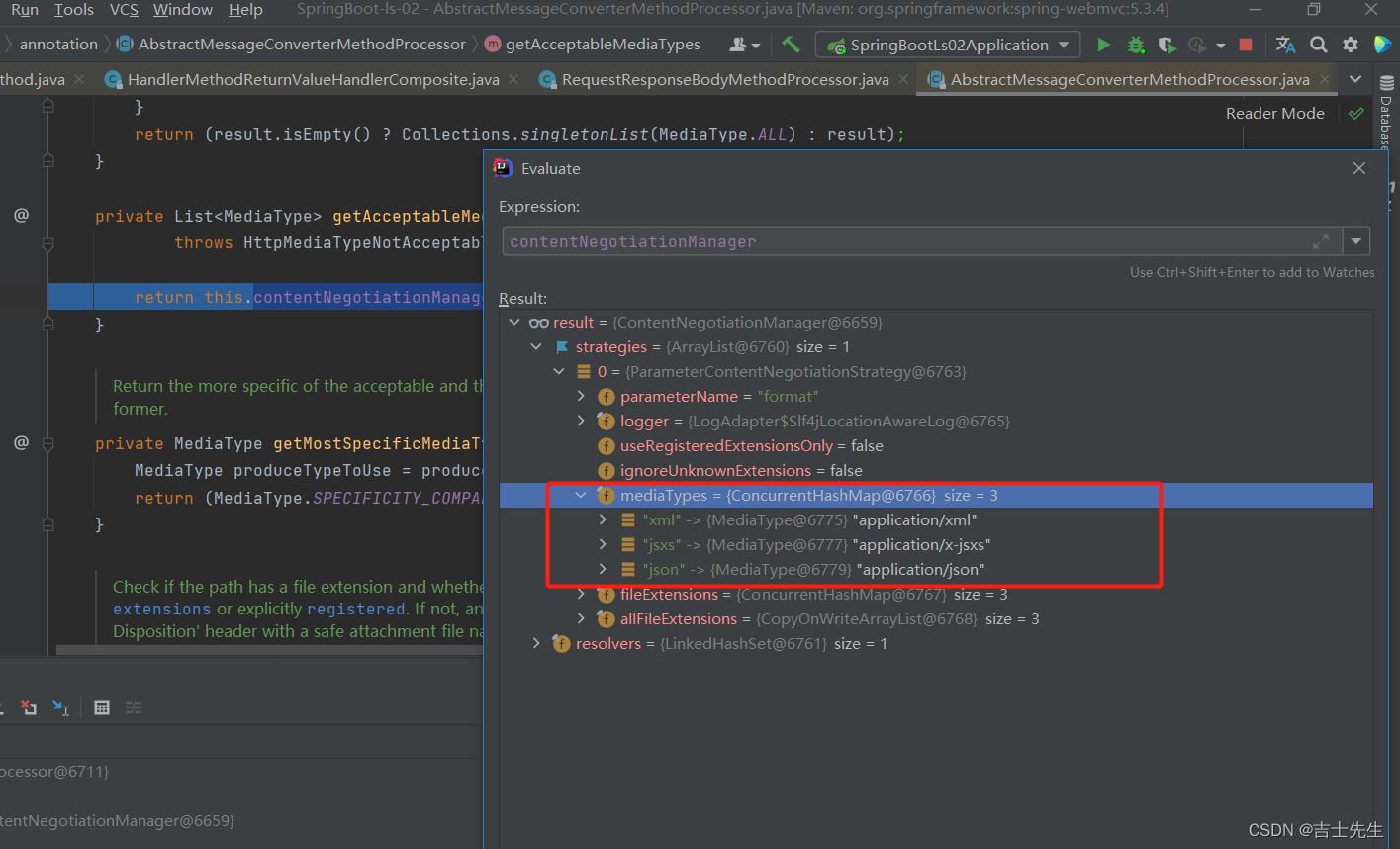The image size is (1400, 849).
Task: Click the field icon next to logger
Action: point(607,422)
